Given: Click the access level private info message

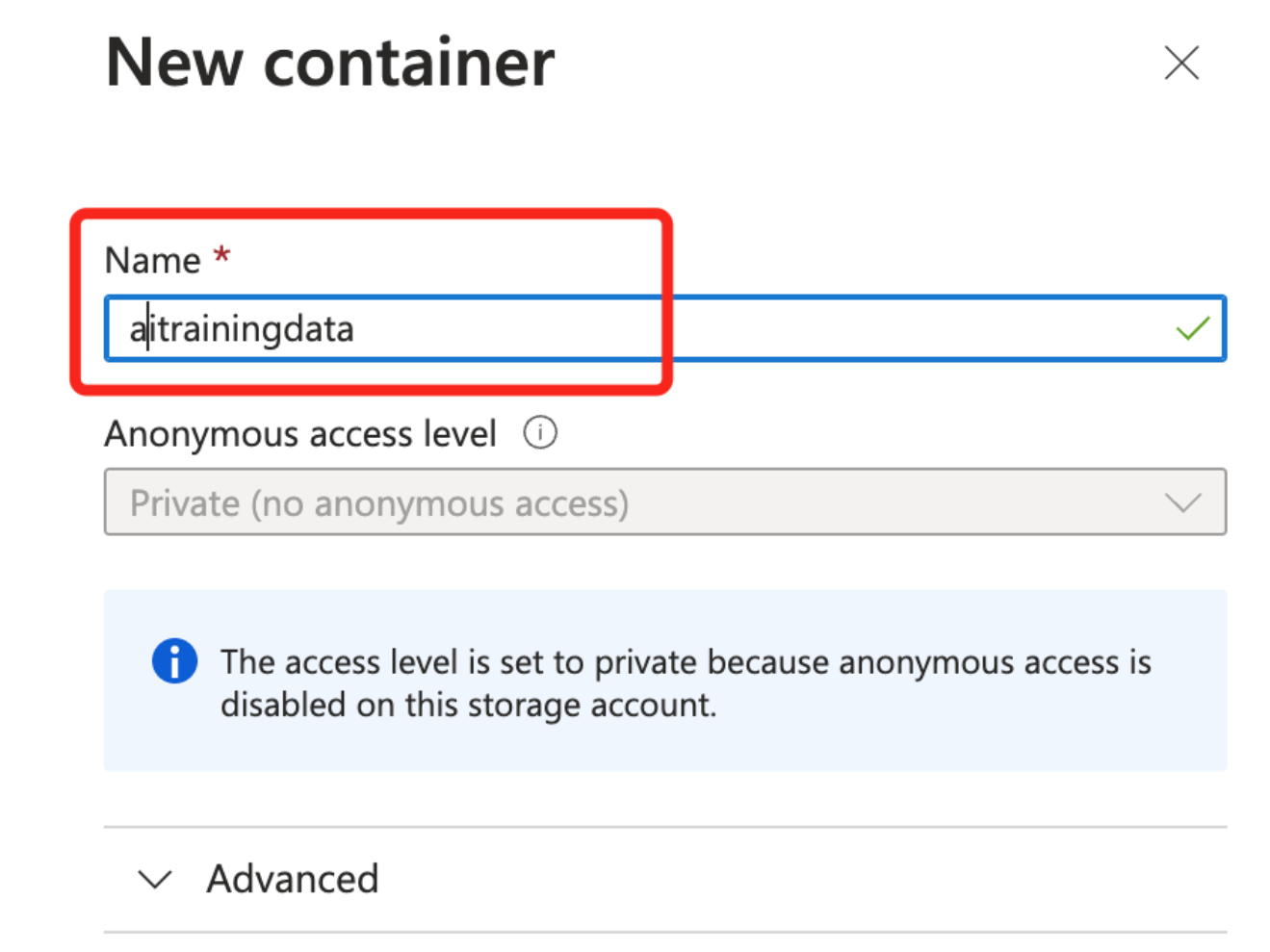Looking at the screenshot, I should [686, 682].
